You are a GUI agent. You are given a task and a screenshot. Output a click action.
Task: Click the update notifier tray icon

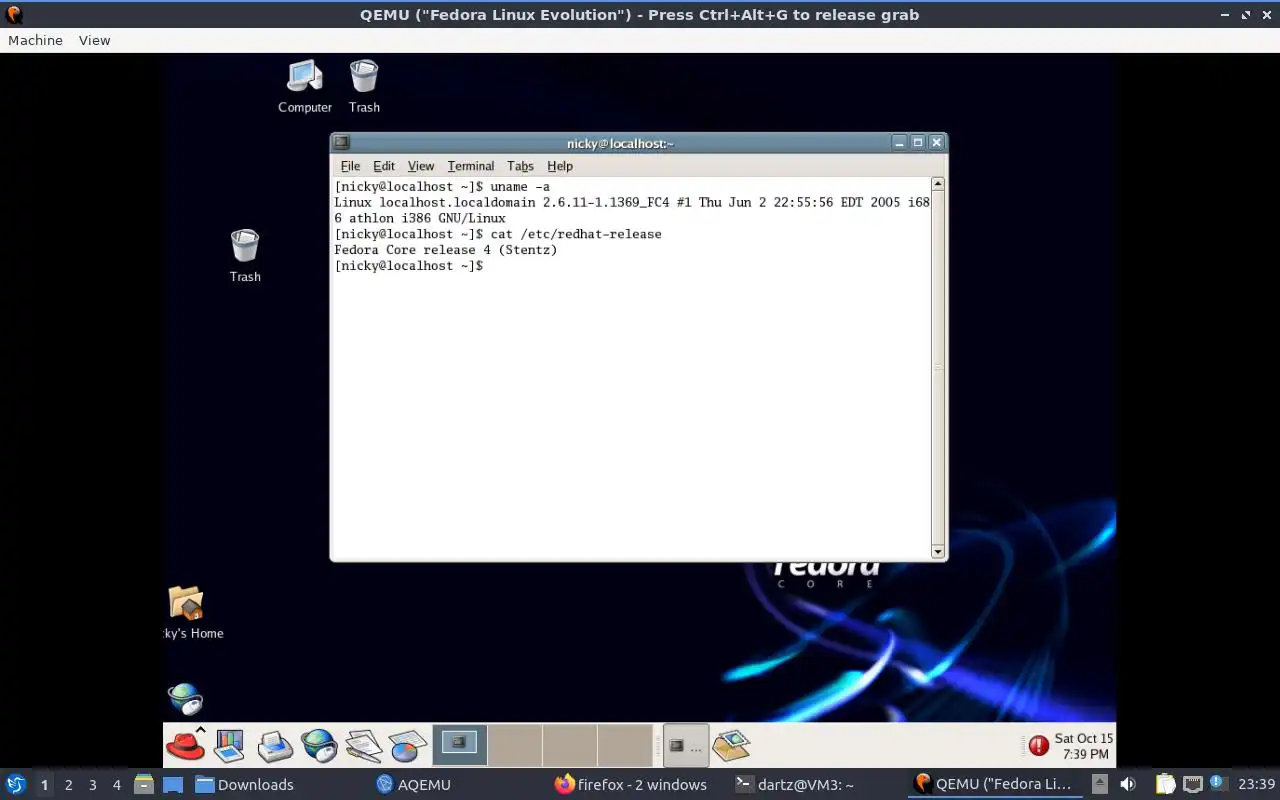click(x=1217, y=783)
